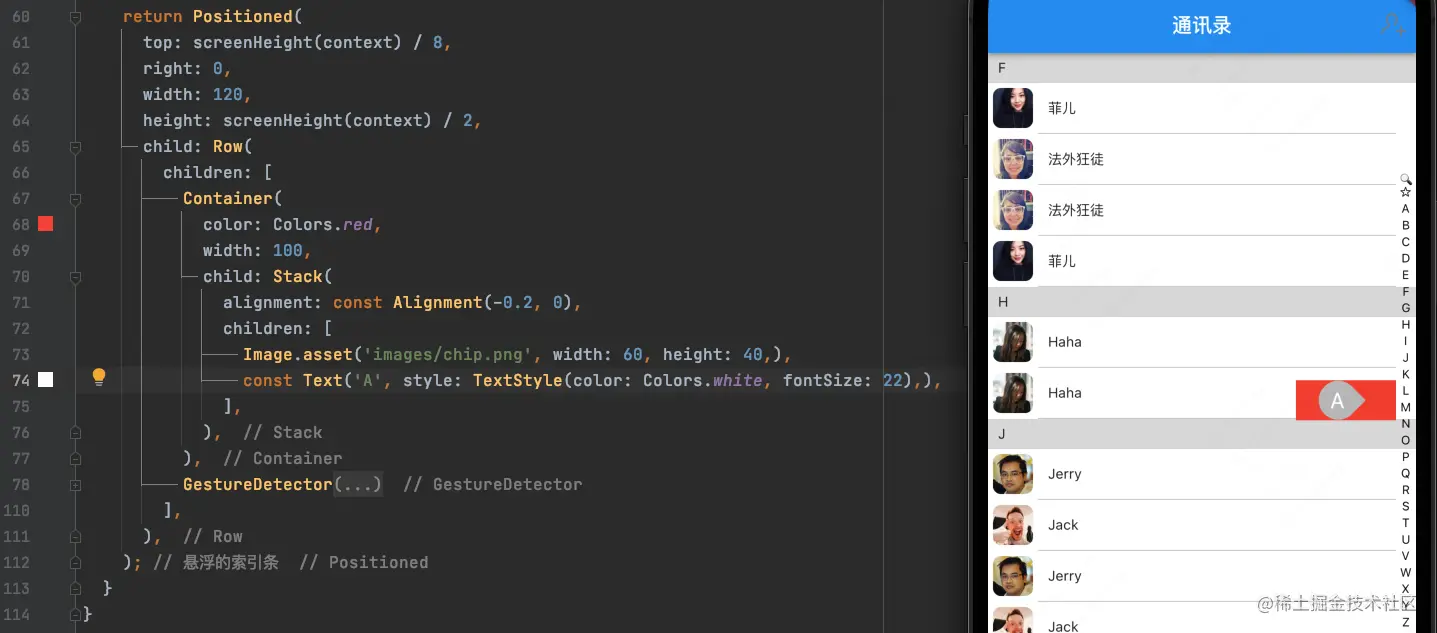
Task: Click the white color swatch on line 74
Action: [45, 380]
